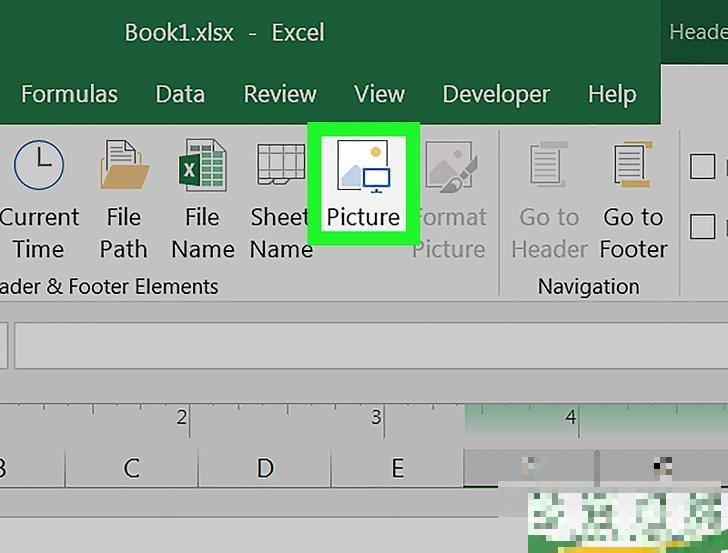Open the Review tab
Image resolution: width=728 pixels, height=553 pixels.
(x=280, y=95)
